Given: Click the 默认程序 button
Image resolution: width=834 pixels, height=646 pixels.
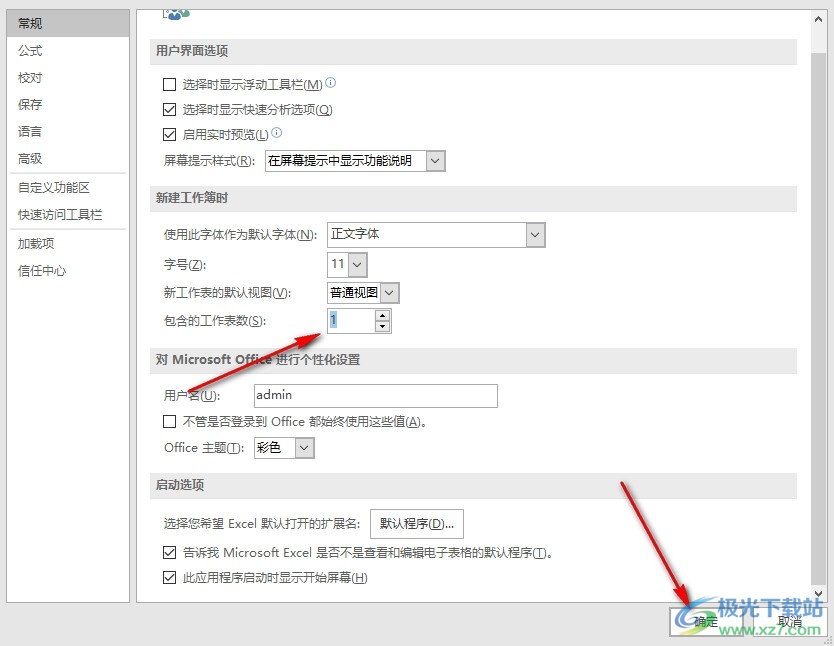Looking at the screenshot, I should tap(417, 523).
